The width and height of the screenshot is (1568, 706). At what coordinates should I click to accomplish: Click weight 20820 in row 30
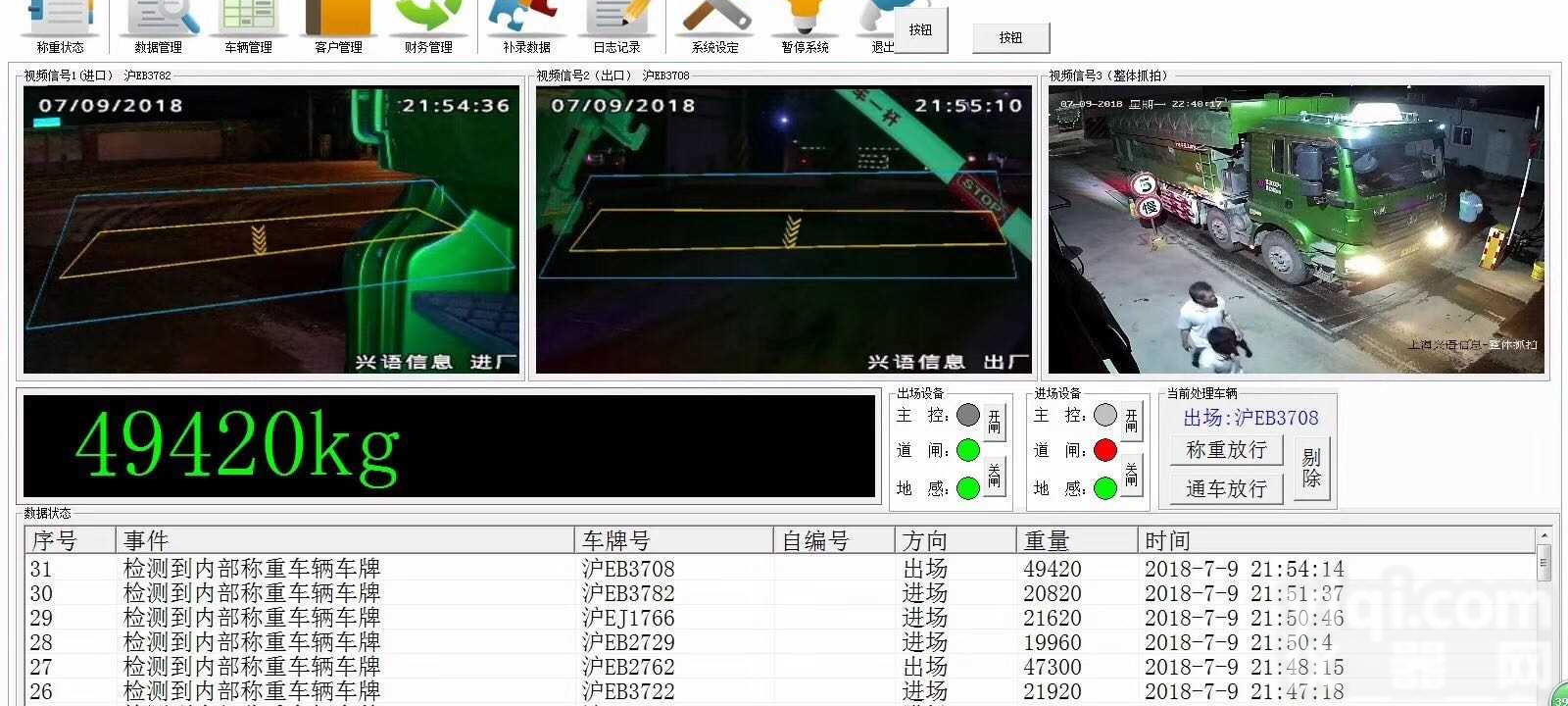pos(1053,593)
